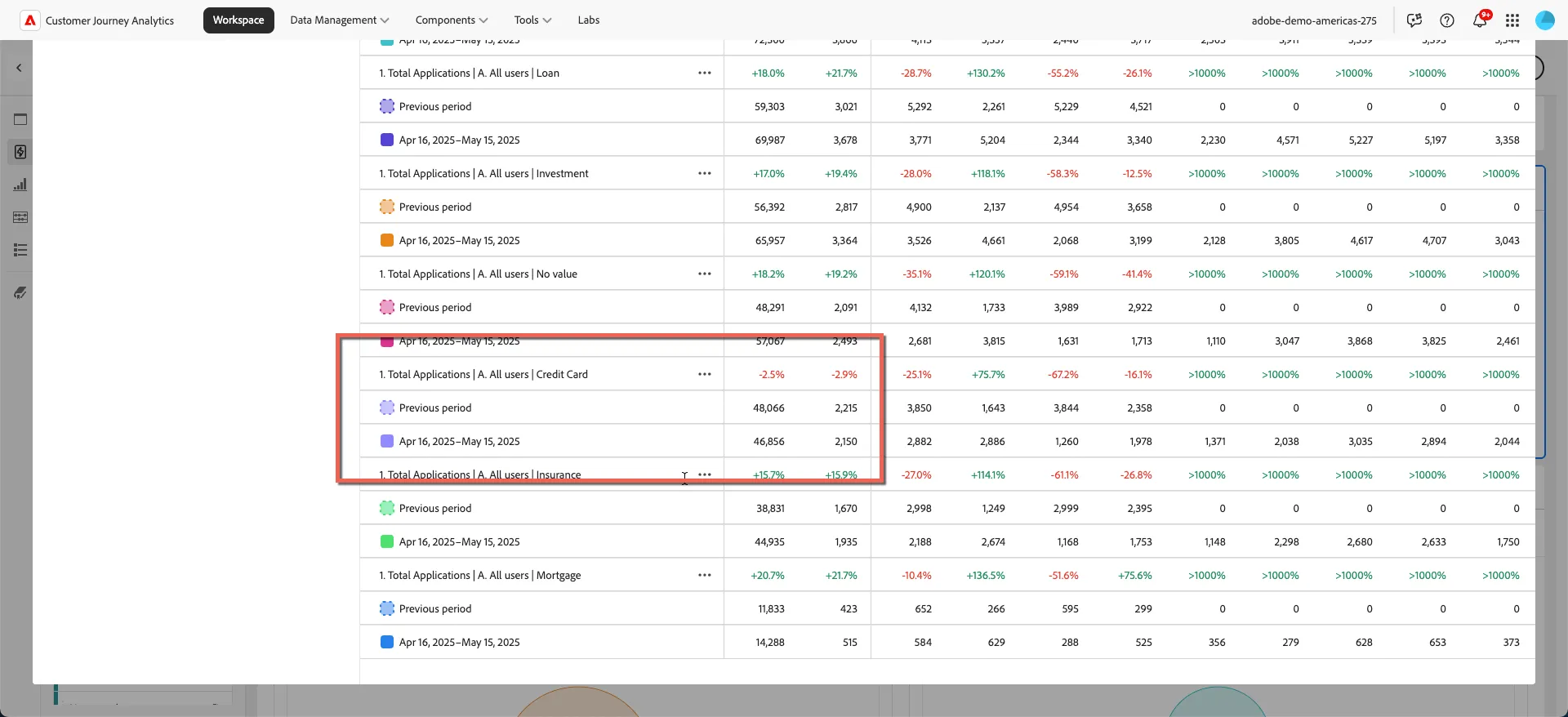
Task: Open the notifications bell
Action: (1480, 20)
